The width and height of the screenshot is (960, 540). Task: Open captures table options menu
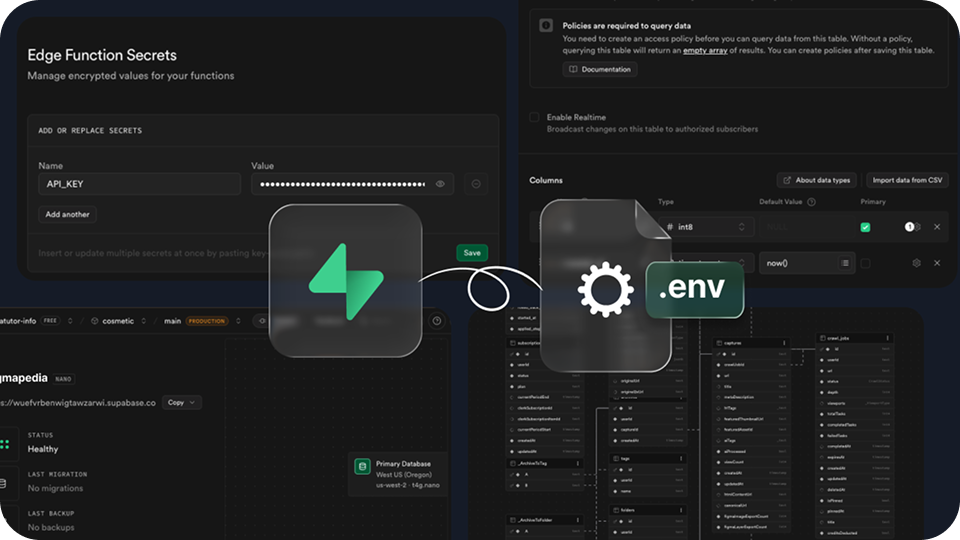(784, 343)
